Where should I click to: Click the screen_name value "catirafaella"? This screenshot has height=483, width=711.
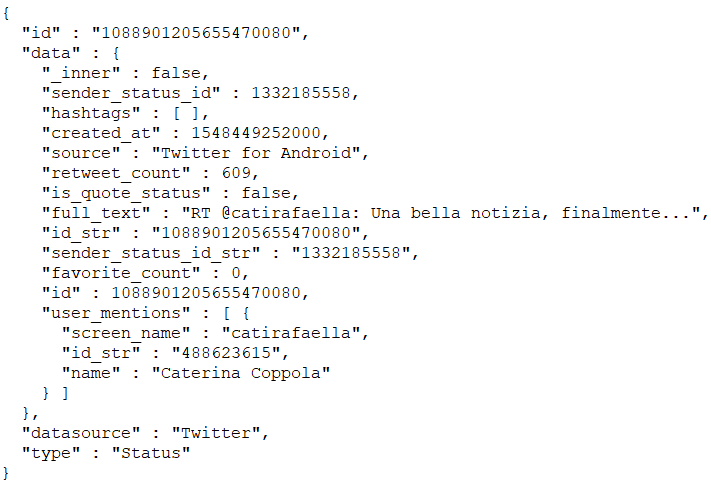click(291, 333)
